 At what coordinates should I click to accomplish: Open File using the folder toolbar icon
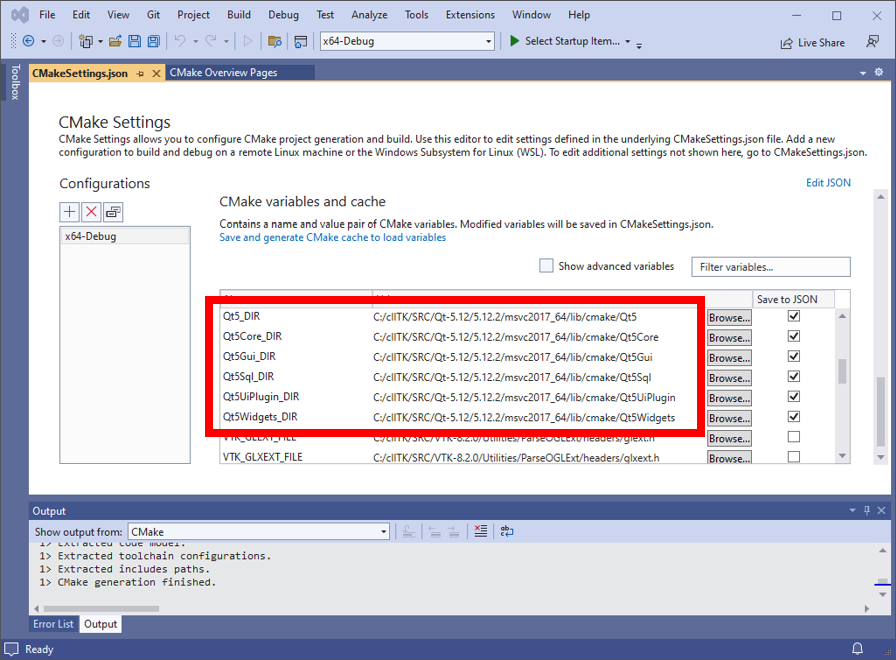(115, 41)
